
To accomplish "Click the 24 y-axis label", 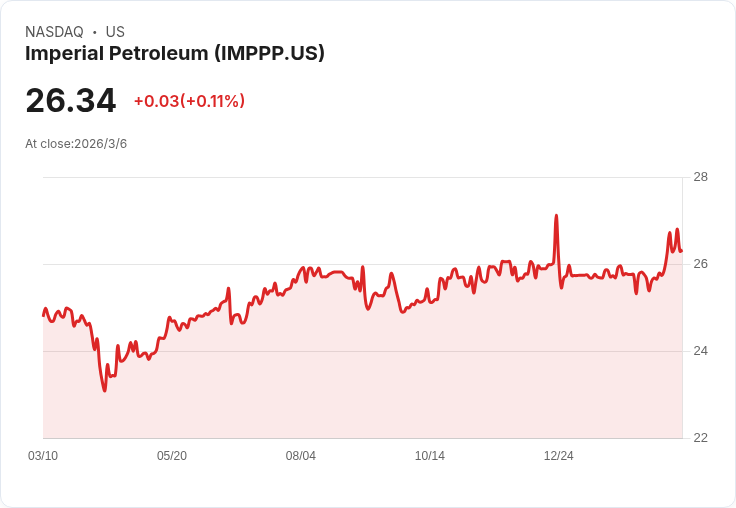I will (x=700, y=351).
